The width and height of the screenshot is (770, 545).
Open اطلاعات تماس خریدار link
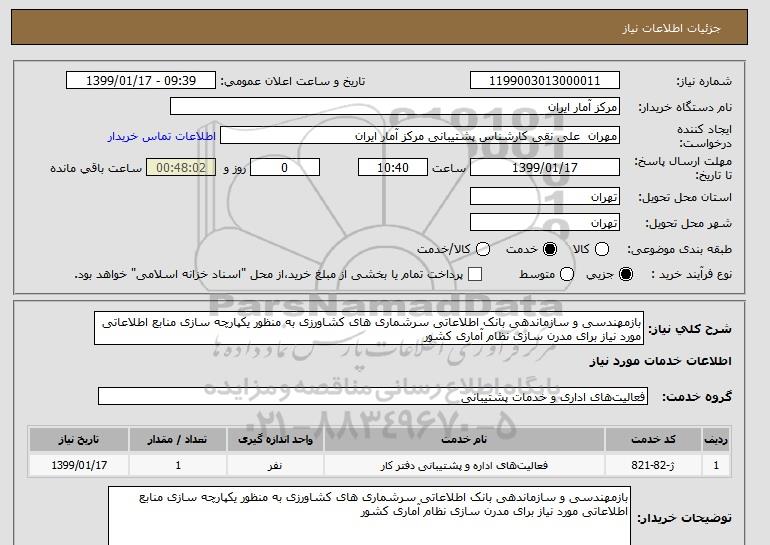(x=162, y=136)
